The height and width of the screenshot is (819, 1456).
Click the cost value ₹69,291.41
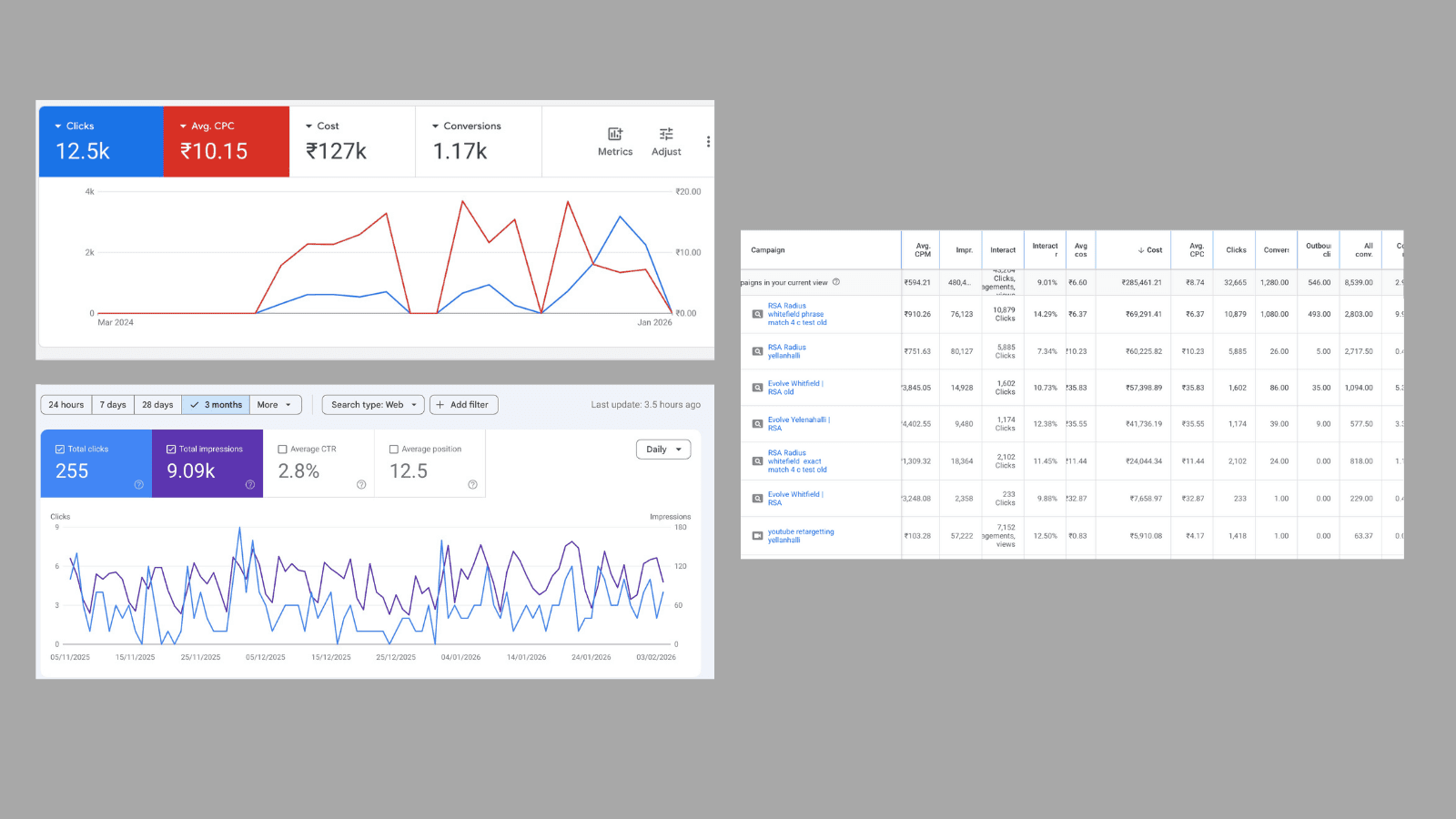click(1144, 315)
